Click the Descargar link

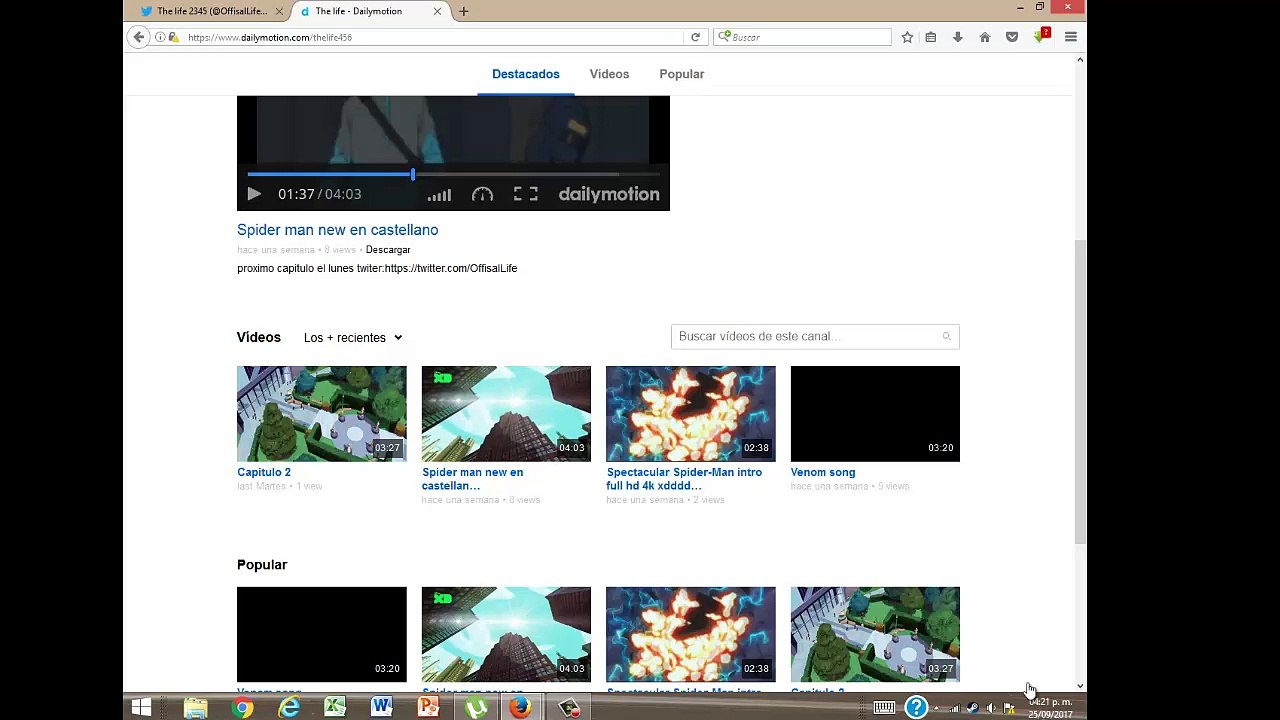click(x=388, y=250)
